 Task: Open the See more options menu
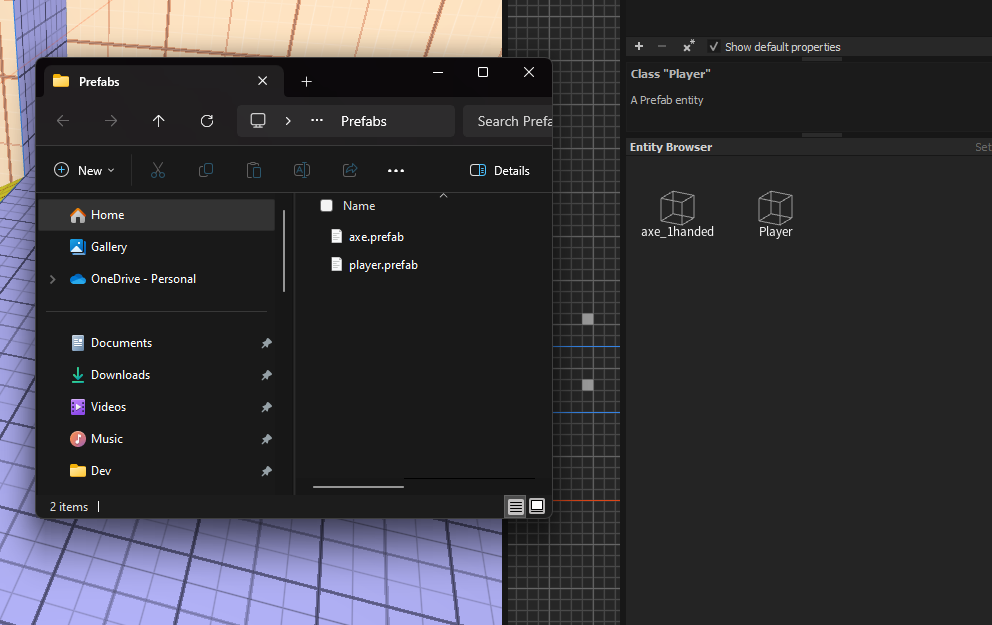[396, 170]
